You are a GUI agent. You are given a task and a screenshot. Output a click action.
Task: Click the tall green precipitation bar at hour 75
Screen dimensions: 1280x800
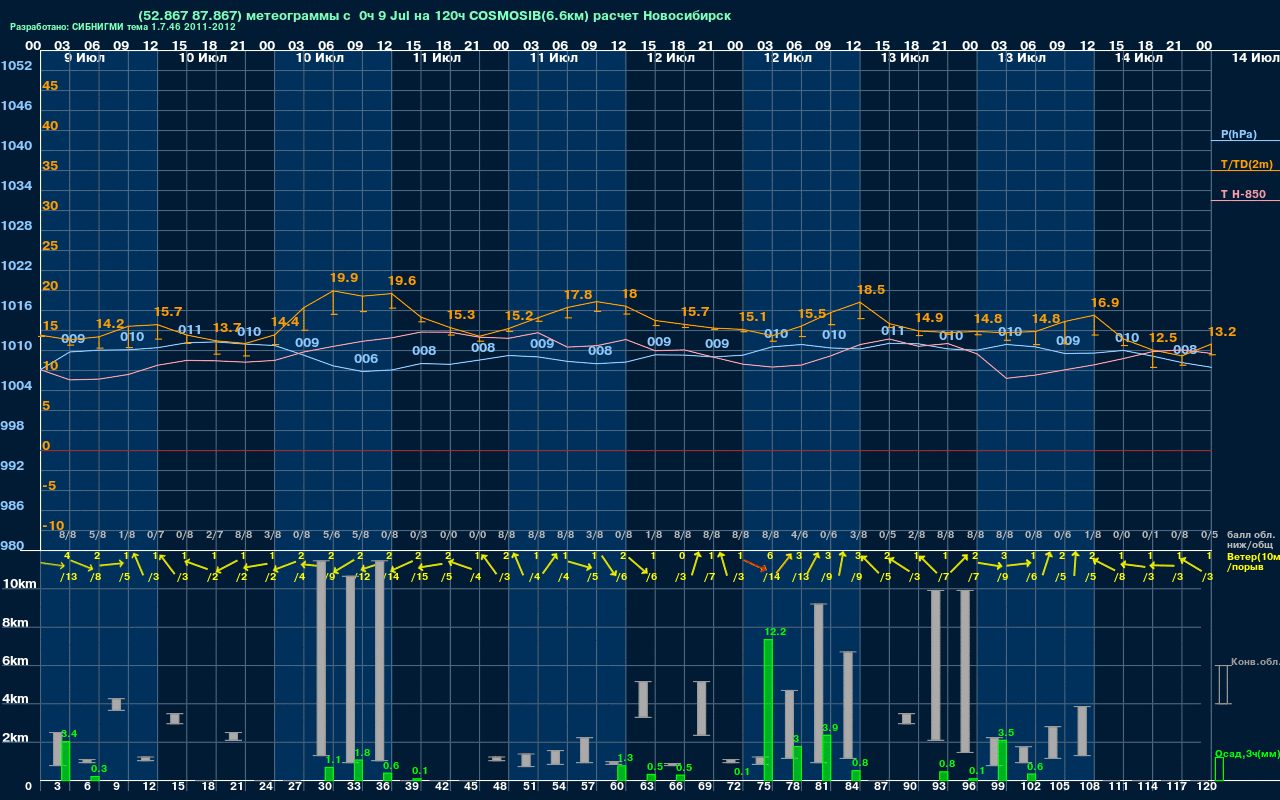tap(768, 710)
